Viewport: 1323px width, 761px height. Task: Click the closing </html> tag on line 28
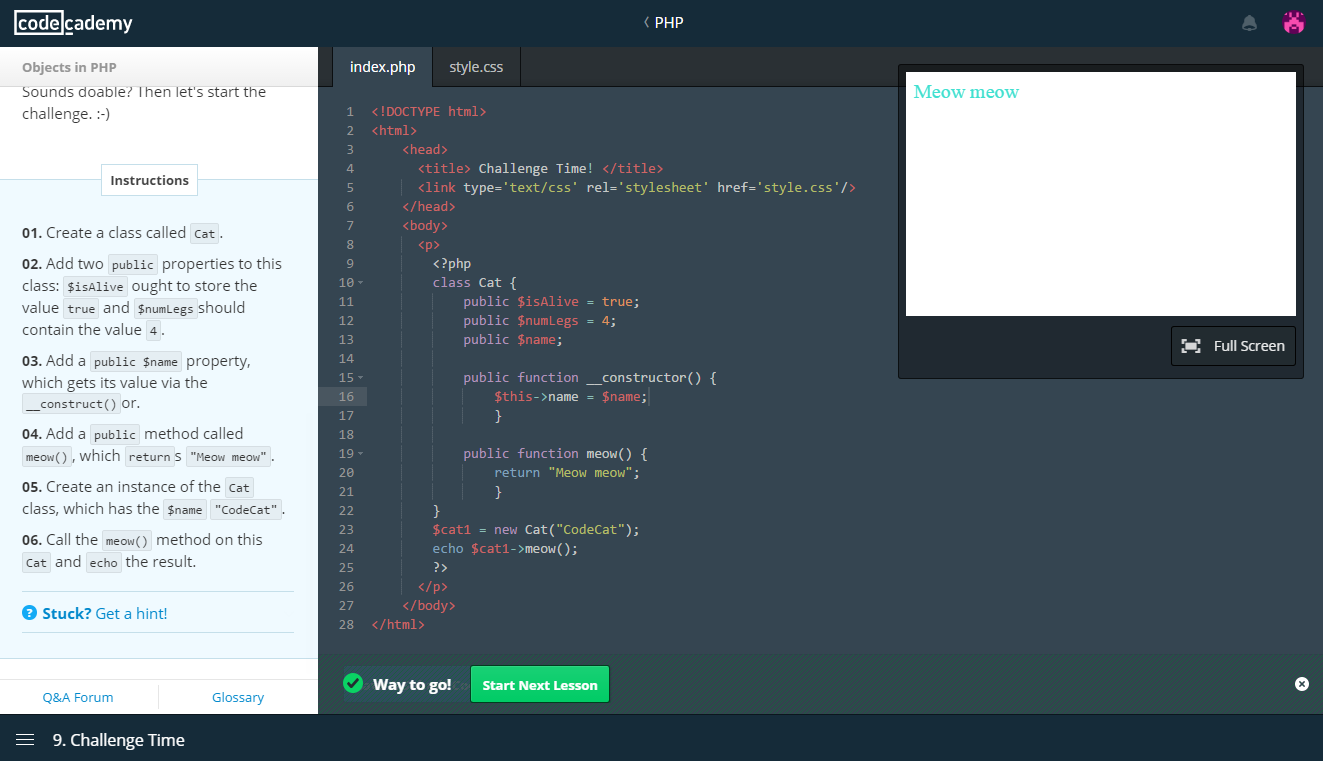398,625
